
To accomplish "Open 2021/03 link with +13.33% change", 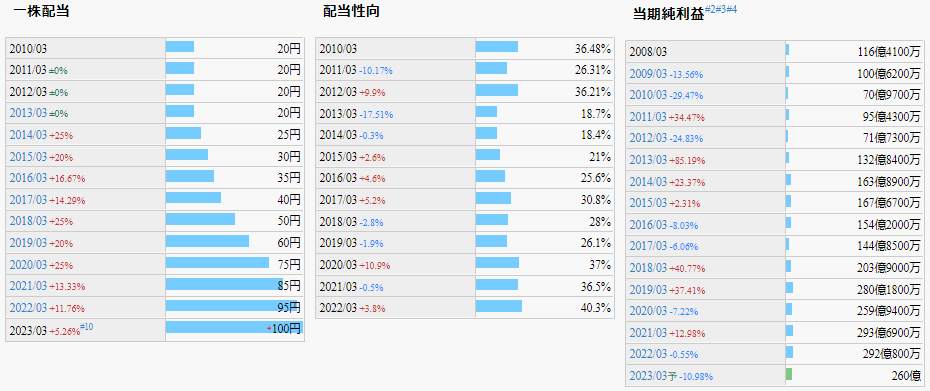I will 28,286.
